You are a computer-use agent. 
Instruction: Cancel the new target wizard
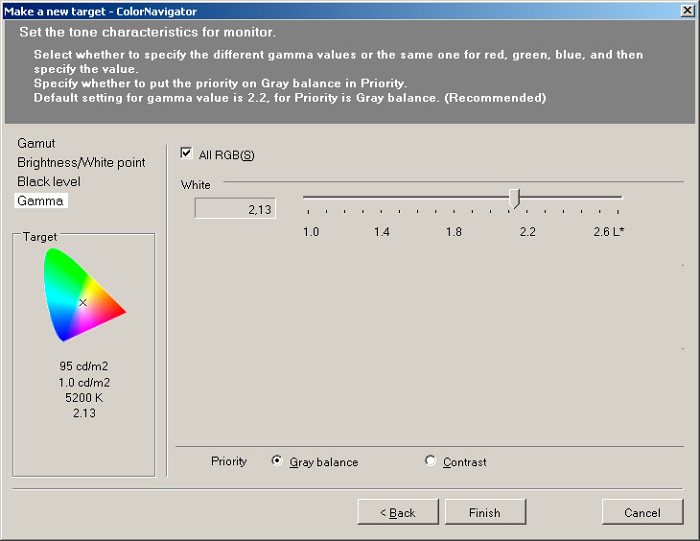tap(642, 512)
